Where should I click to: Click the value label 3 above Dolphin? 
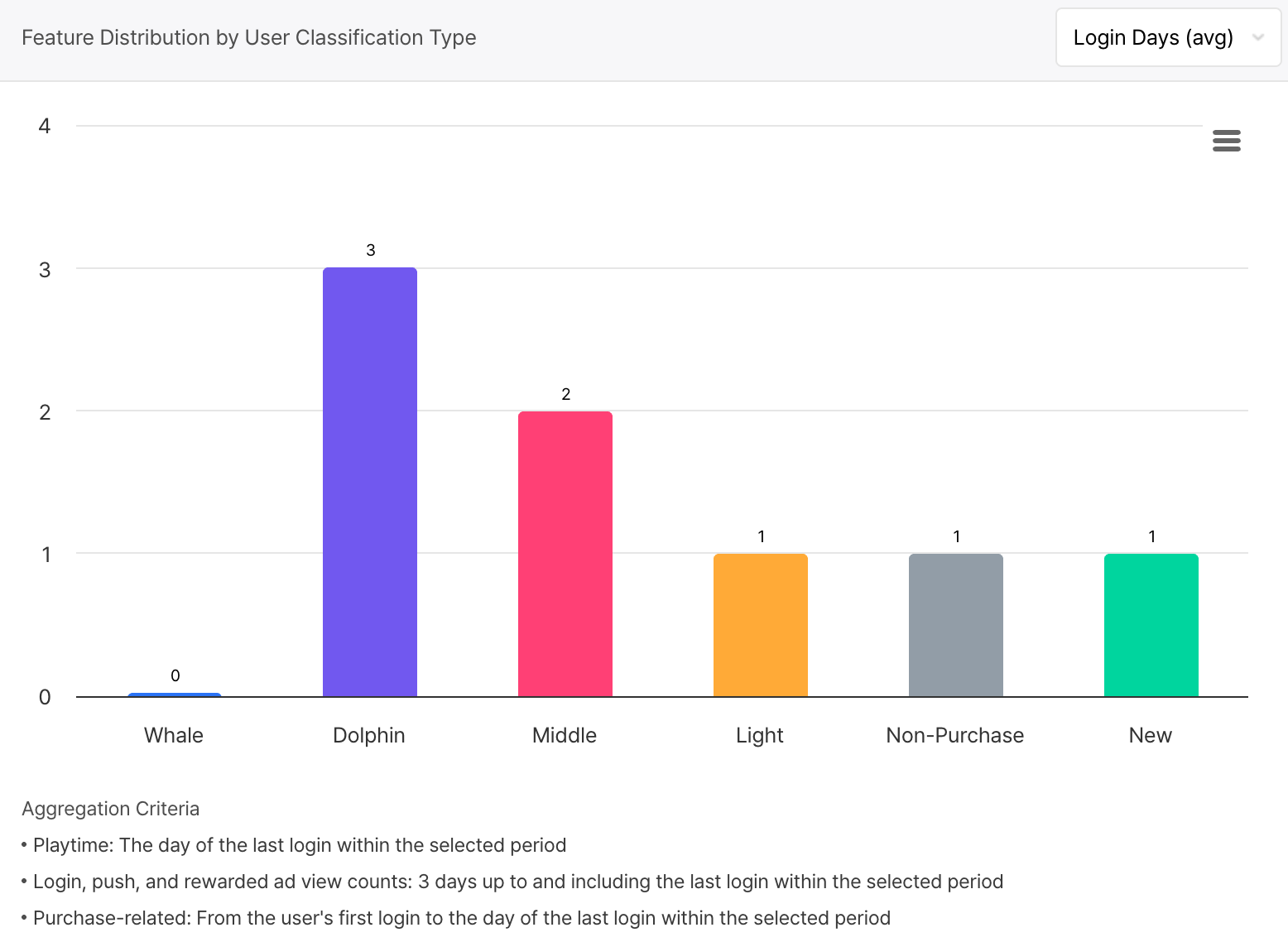click(x=371, y=250)
